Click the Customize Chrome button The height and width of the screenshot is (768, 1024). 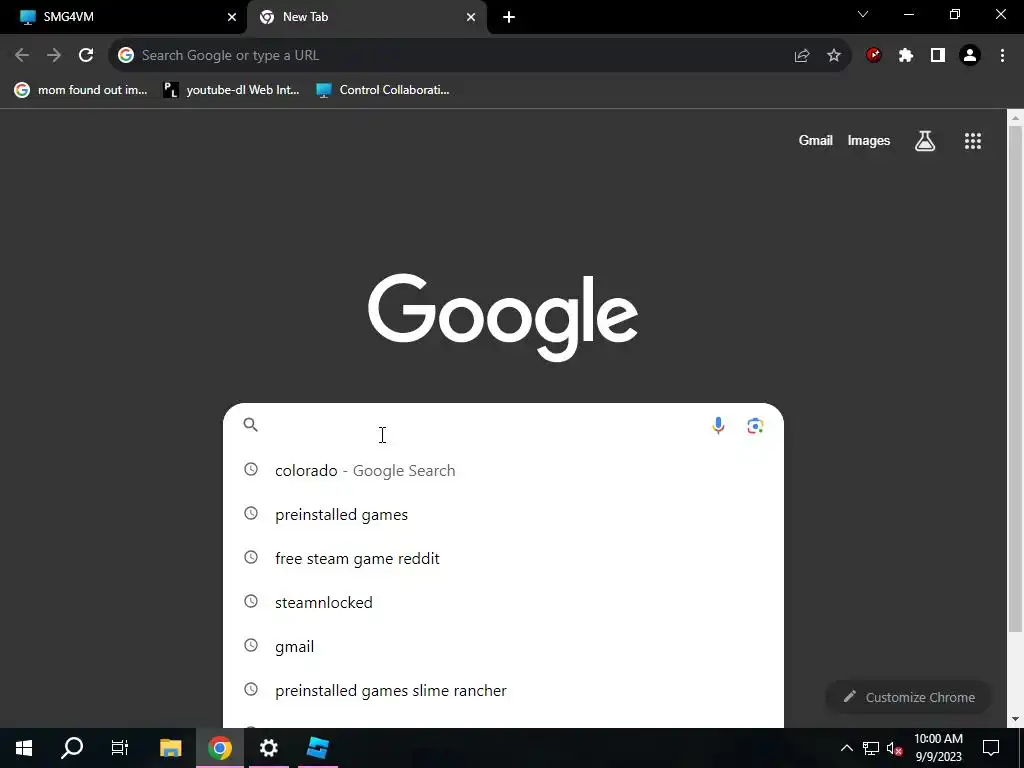pos(908,697)
